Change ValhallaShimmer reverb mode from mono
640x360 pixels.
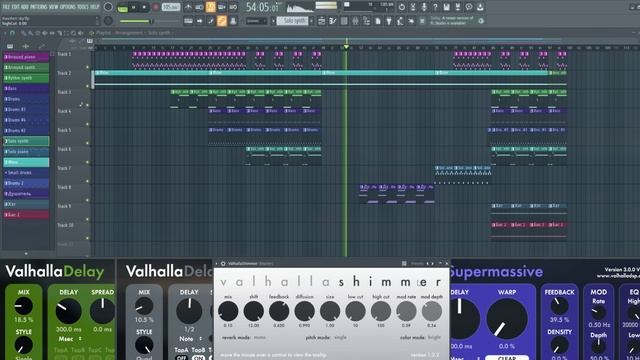[260, 338]
